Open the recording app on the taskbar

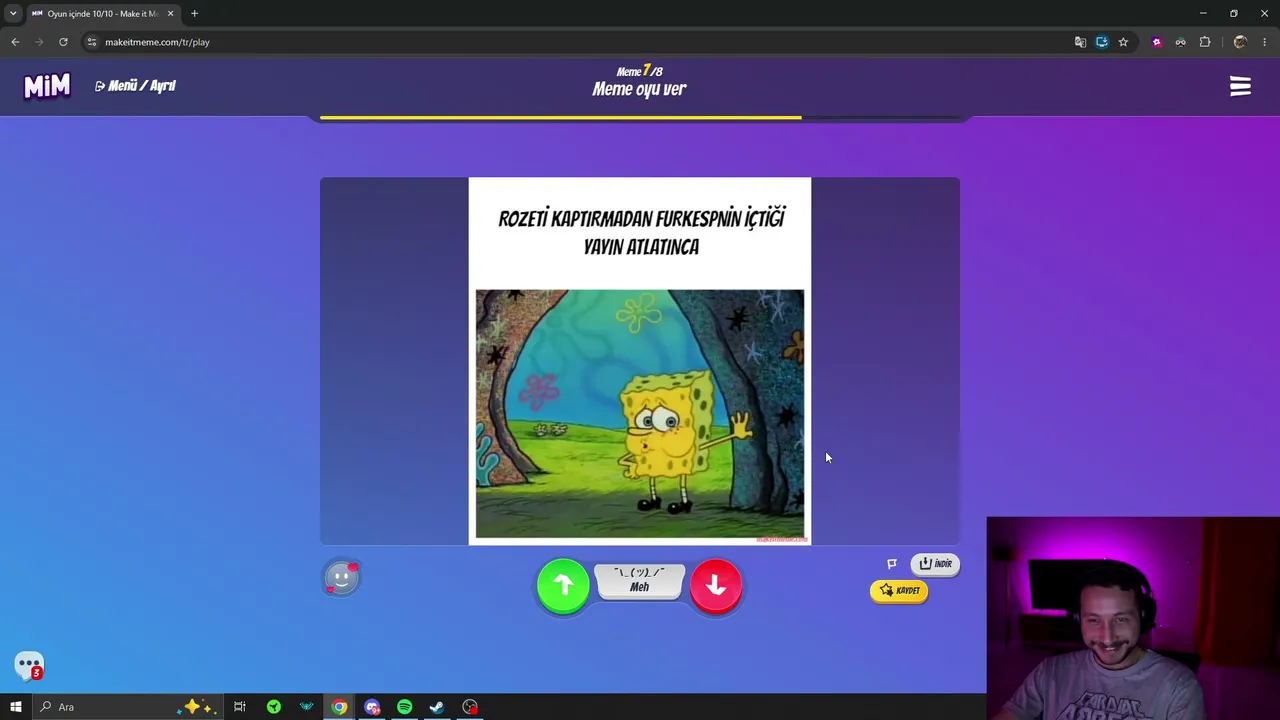point(470,707)
